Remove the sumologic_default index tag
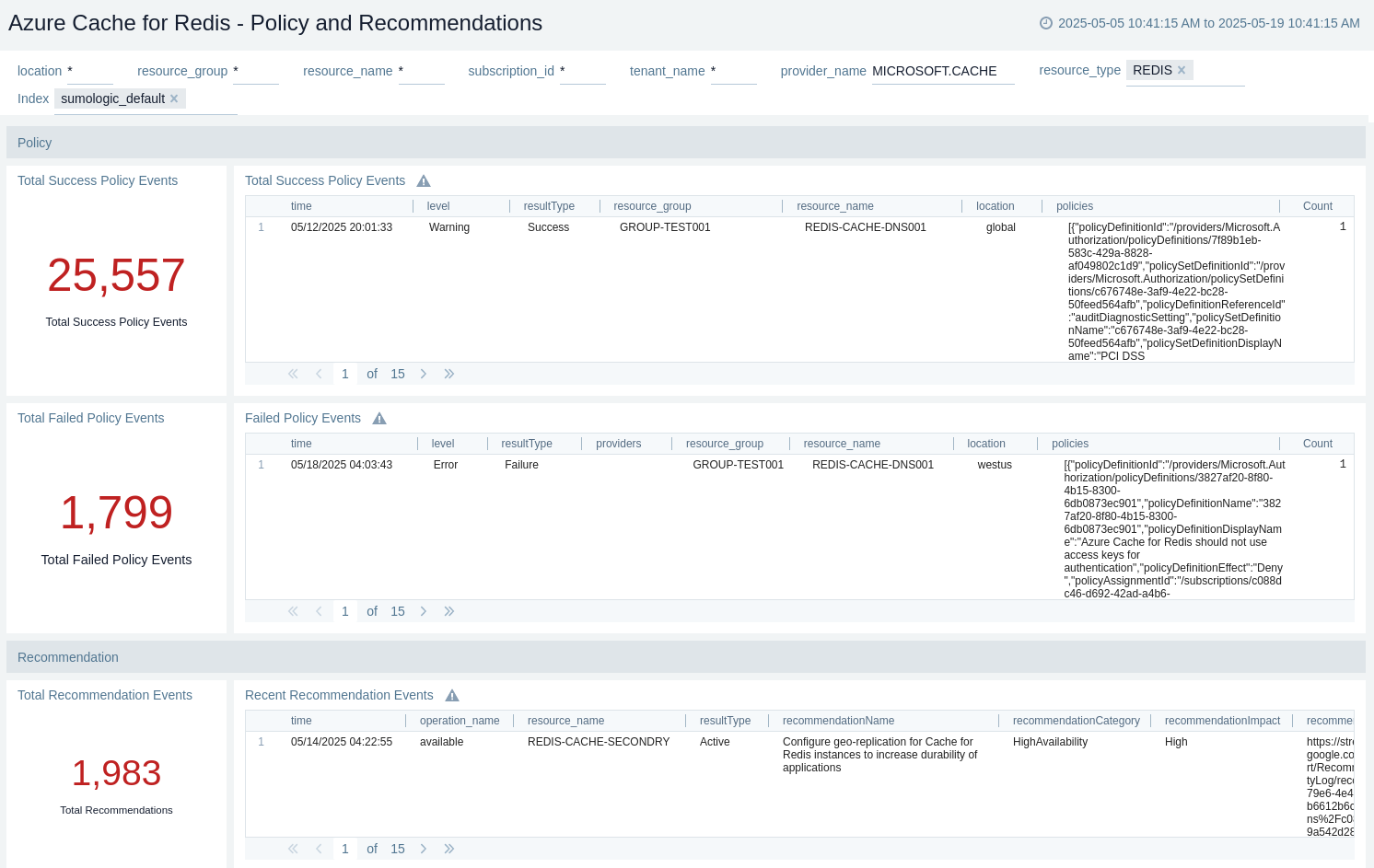This screenshot has width=1374, height=868. click(x=174, y=98)
